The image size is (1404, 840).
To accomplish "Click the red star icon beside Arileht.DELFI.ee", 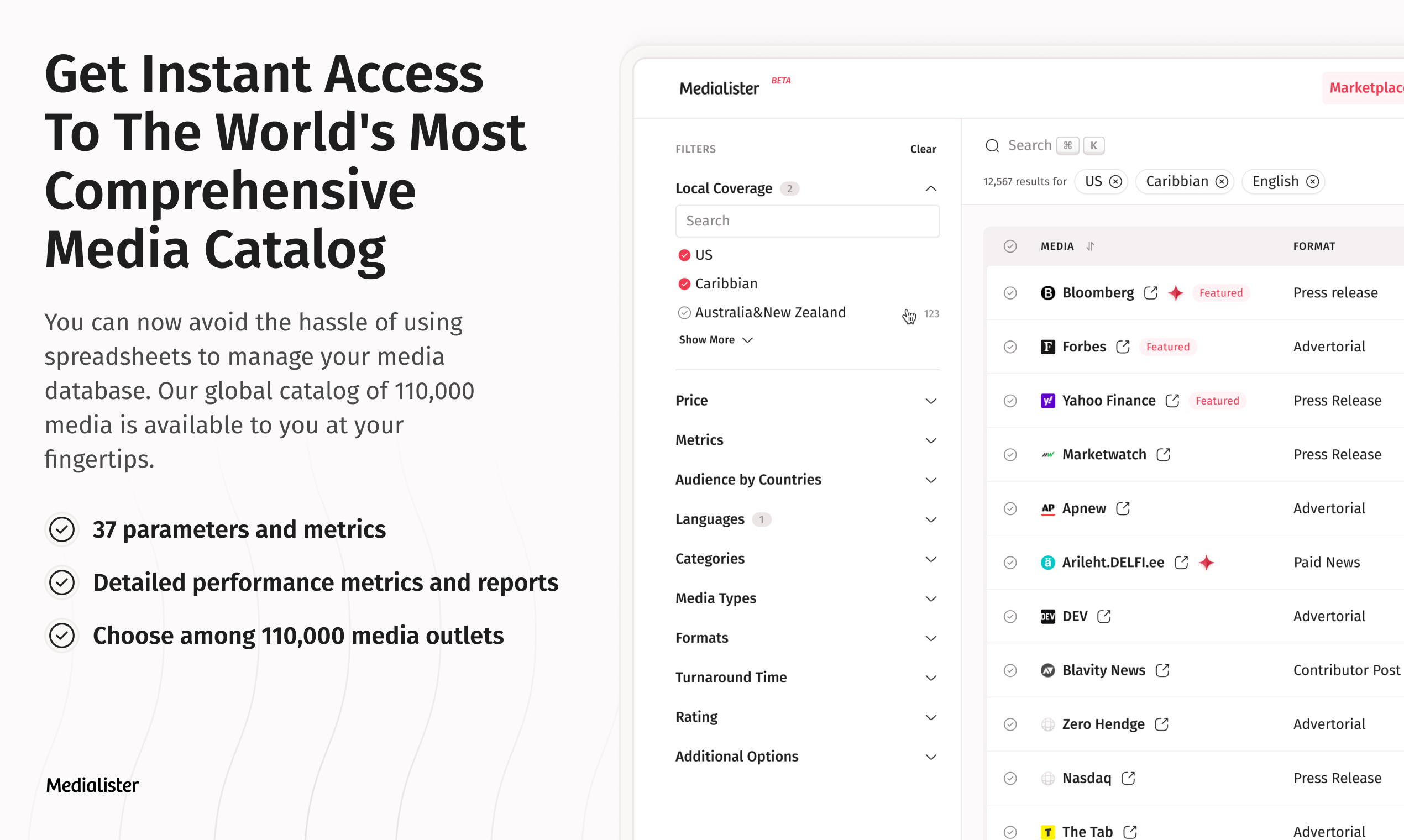I will tap(1207, 562).
